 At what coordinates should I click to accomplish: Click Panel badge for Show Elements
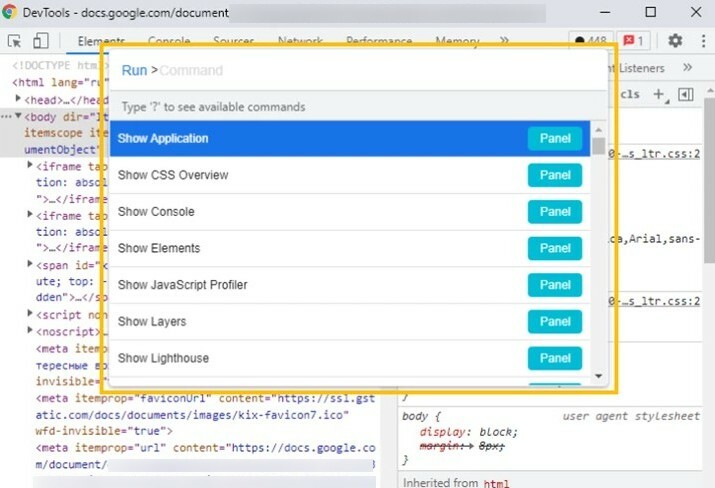click(555, 248)
